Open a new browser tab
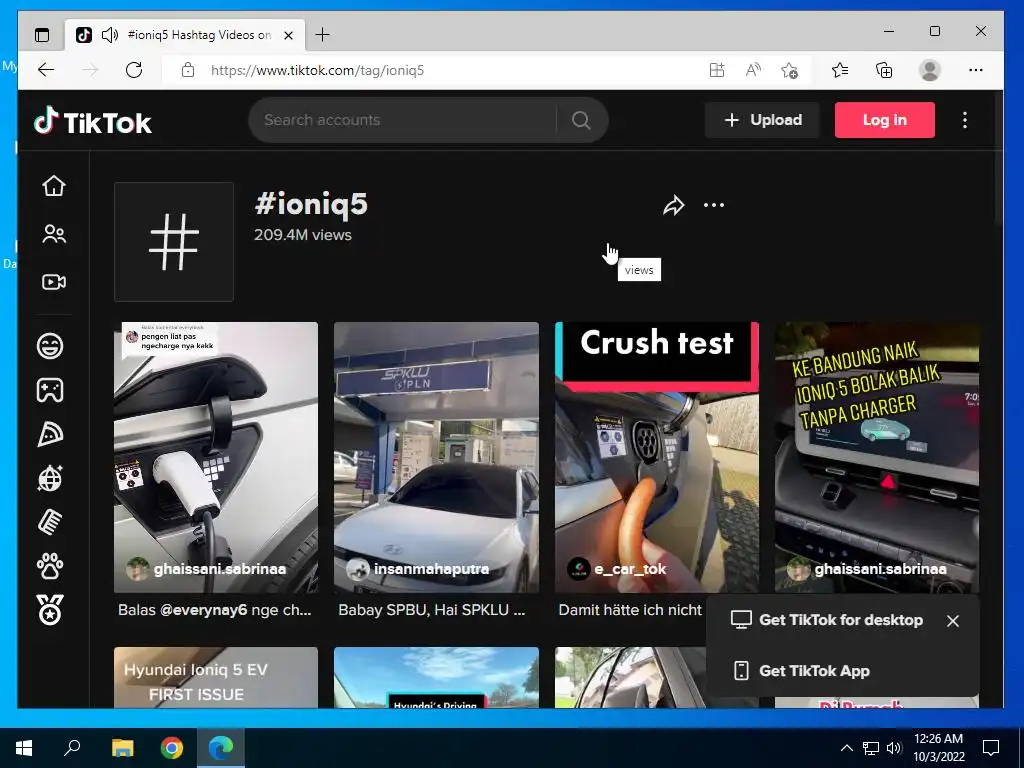1024x768 pixels. pos(323,35)
